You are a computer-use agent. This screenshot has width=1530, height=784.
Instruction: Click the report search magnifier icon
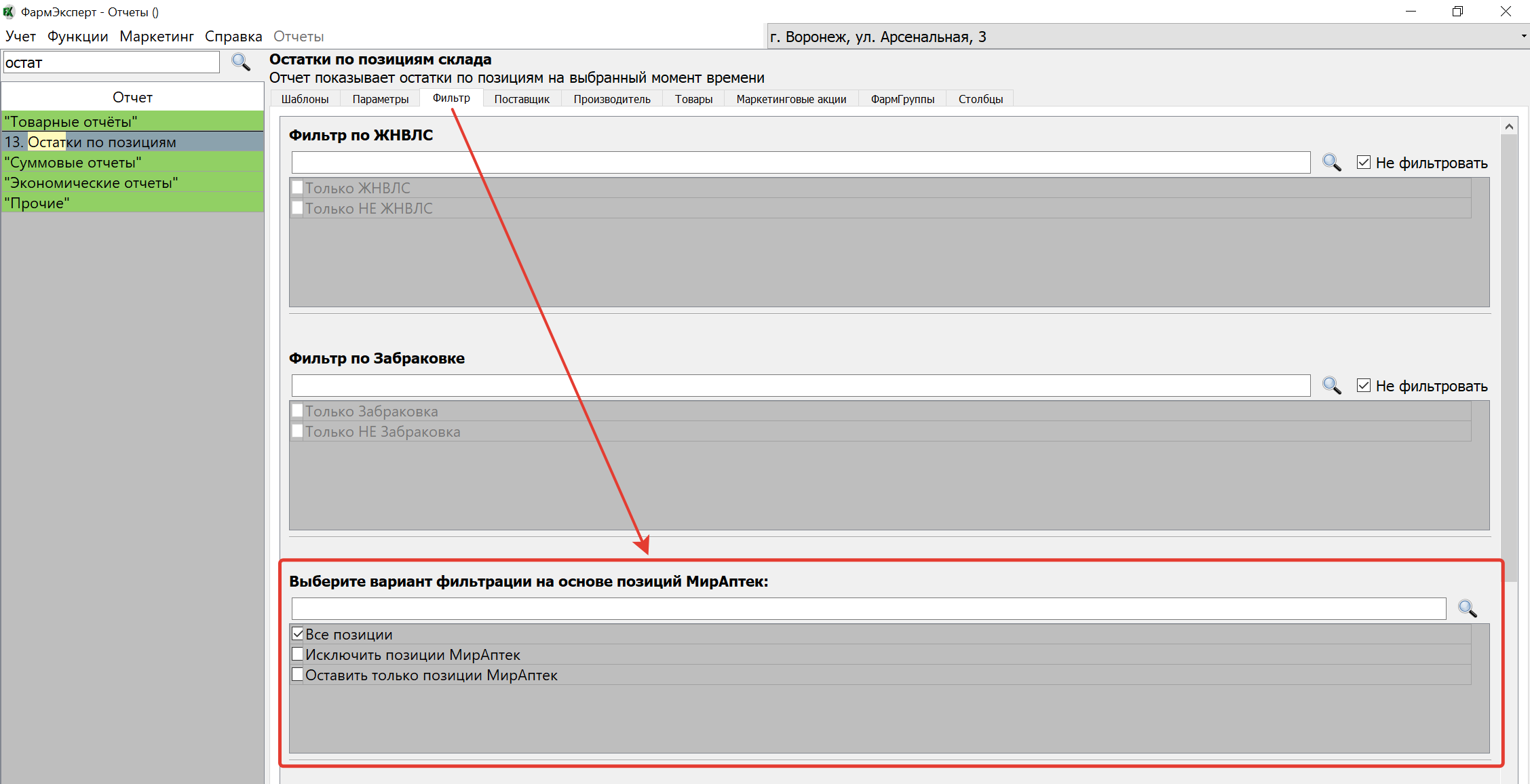pyautogui.click(x=241, y=62)
